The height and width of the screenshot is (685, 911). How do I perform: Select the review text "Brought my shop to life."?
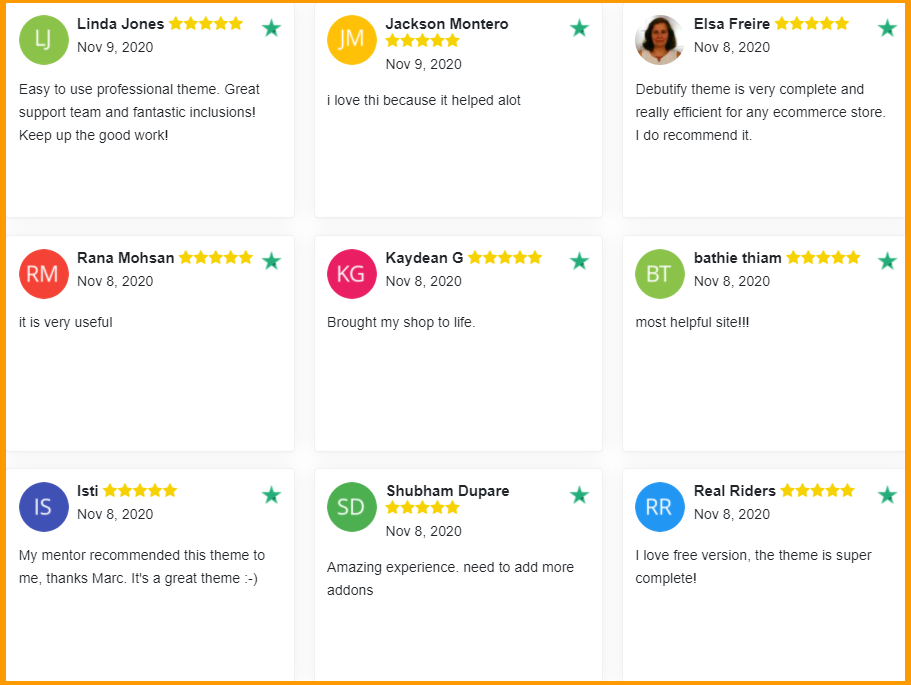[401, 322]
